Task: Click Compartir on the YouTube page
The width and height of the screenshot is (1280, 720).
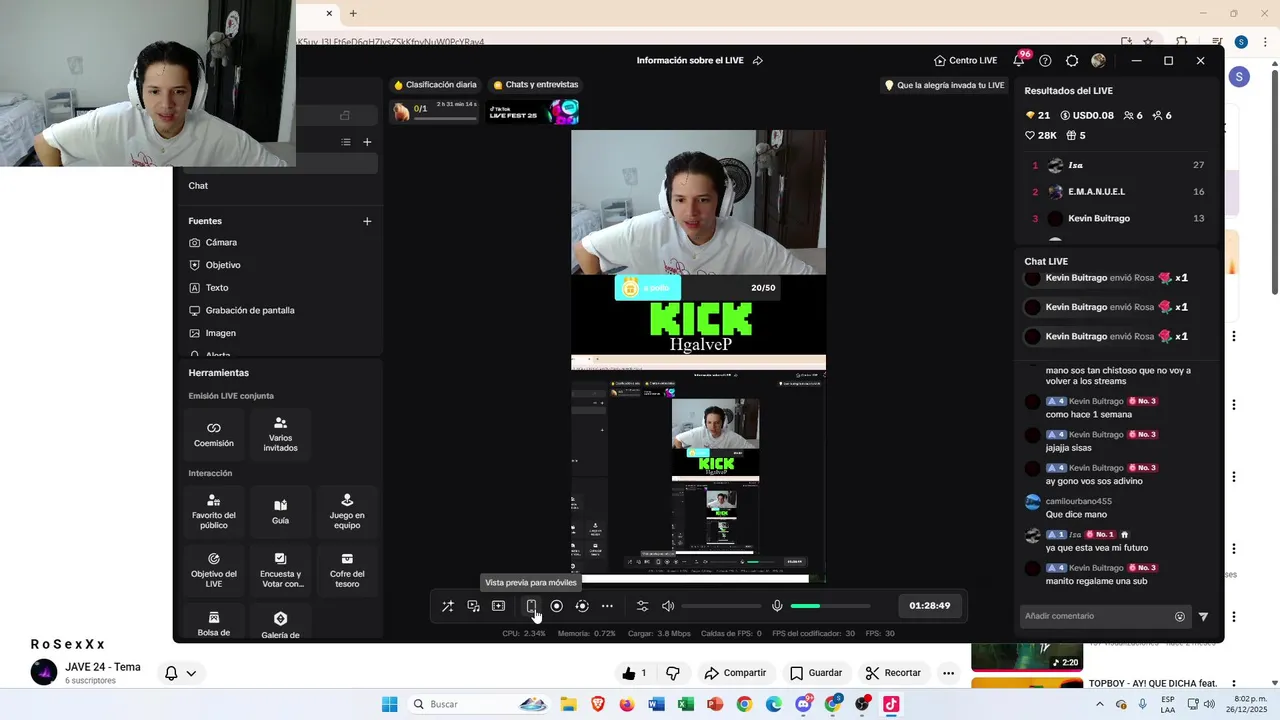Action: click(x=735, y=673)
